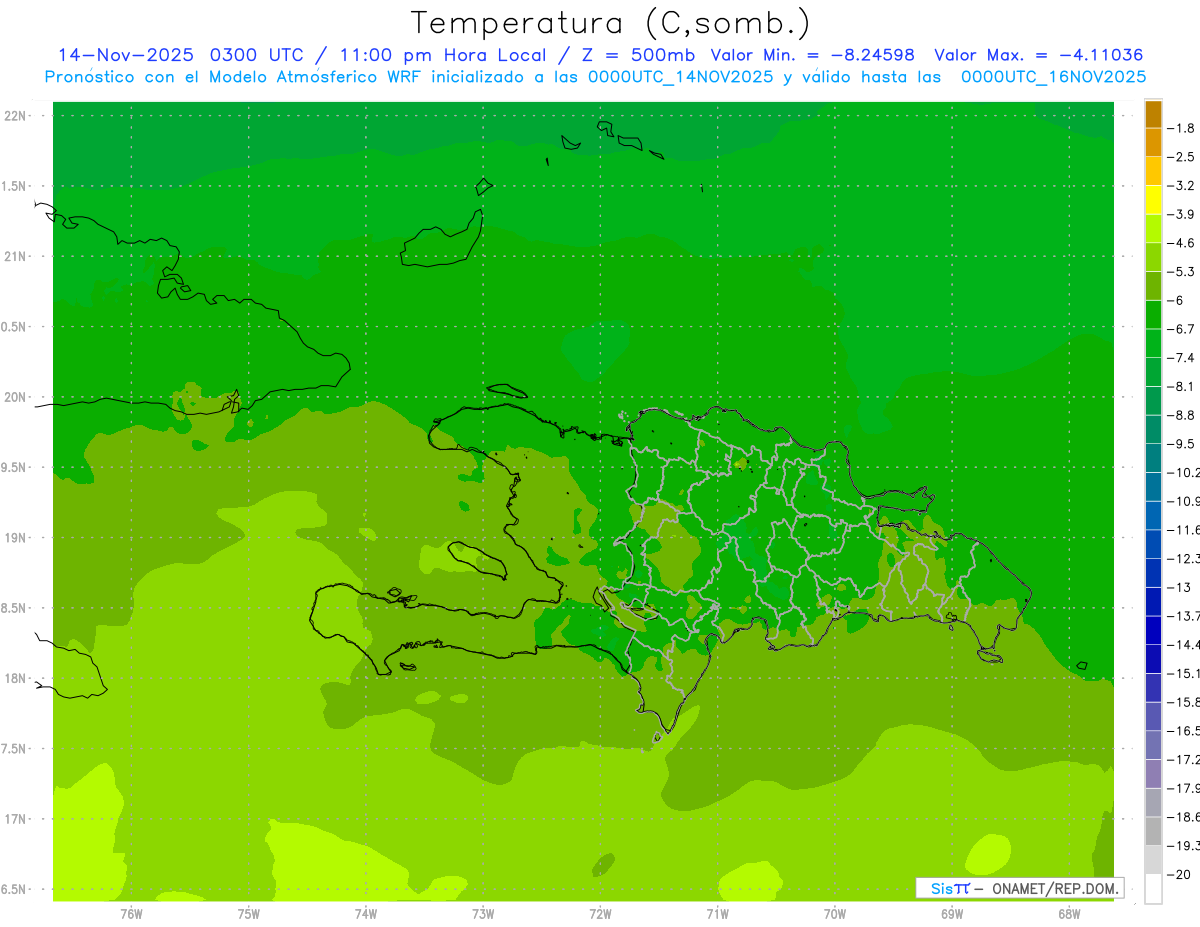Click the "21N" latitude label
The image size is (1200, 927).
(x=15, y=256)
